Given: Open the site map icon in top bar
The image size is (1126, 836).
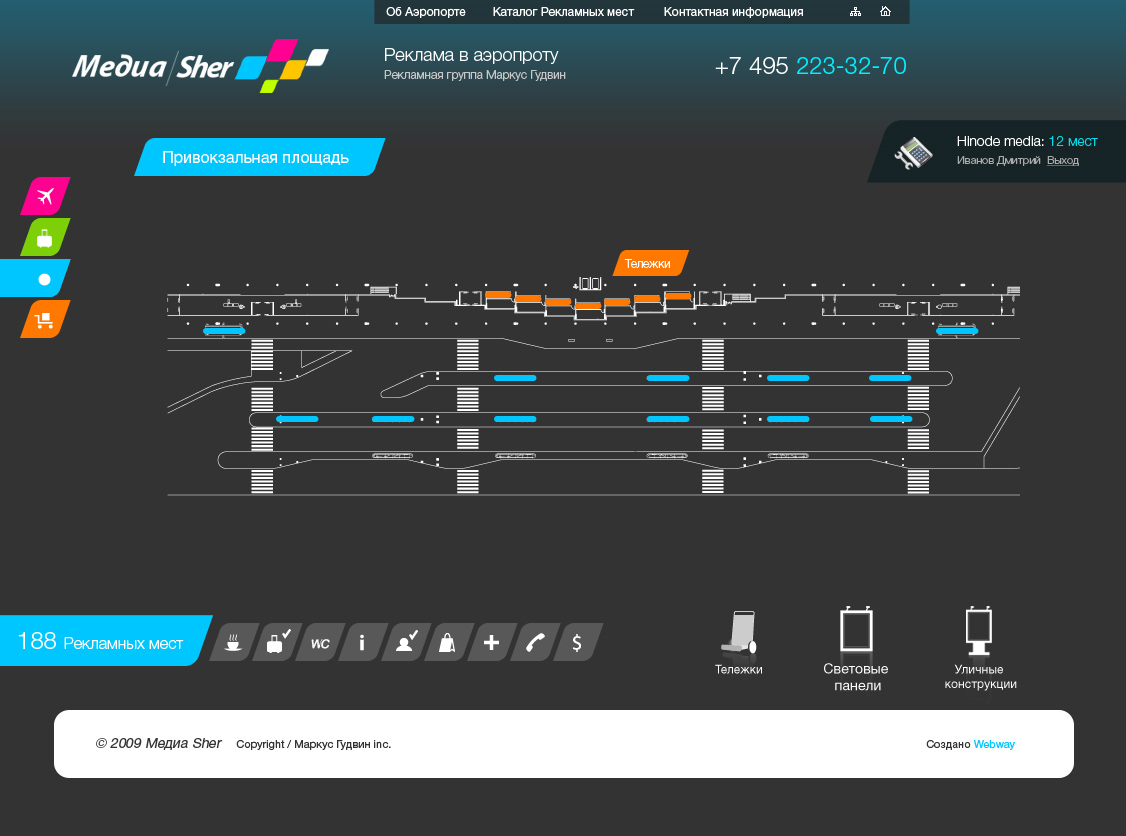Looking at the screenshot, I should pyautogui.click(x=855, y=11).
